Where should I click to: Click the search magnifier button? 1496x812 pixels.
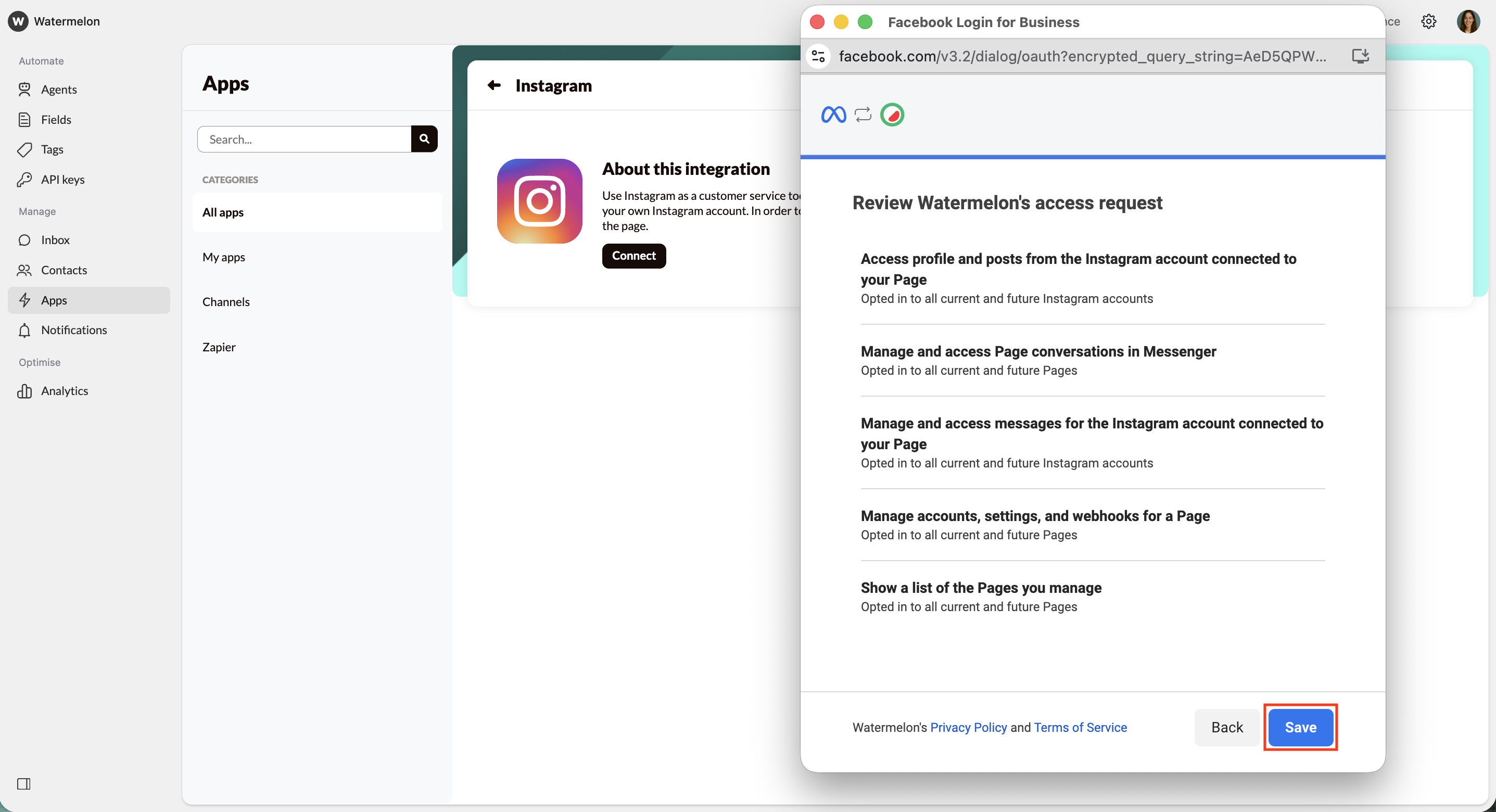point(425,139)
